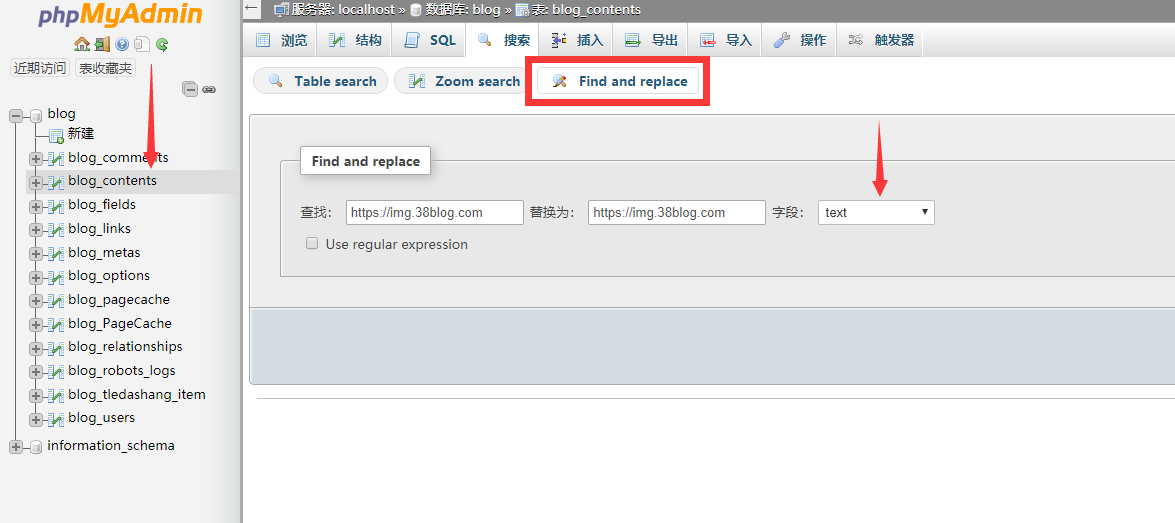Click the phpMyAdmin home icon
Image resolution: width=1175 pixels, height=523 pixels.
click(82, 45)
